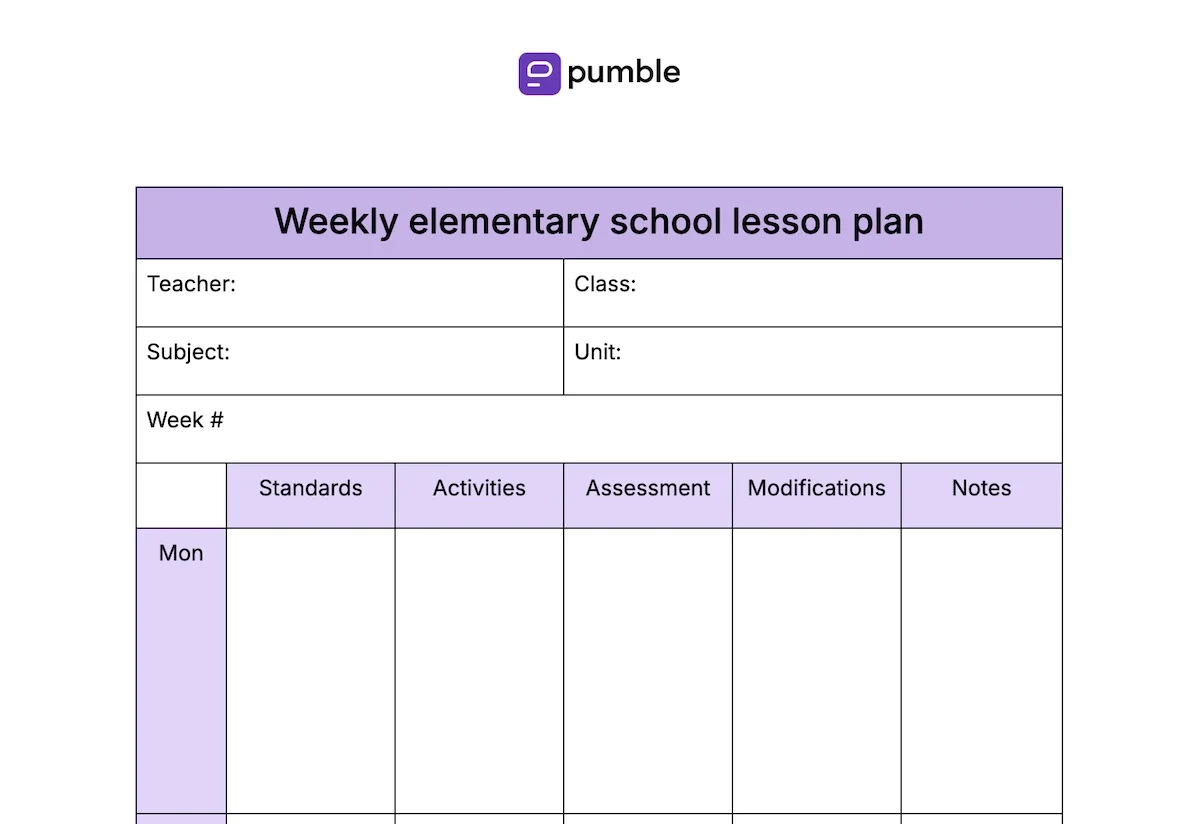Select the Monday Notes cell
Viewport: 1200px width, 824px height.
981,670
